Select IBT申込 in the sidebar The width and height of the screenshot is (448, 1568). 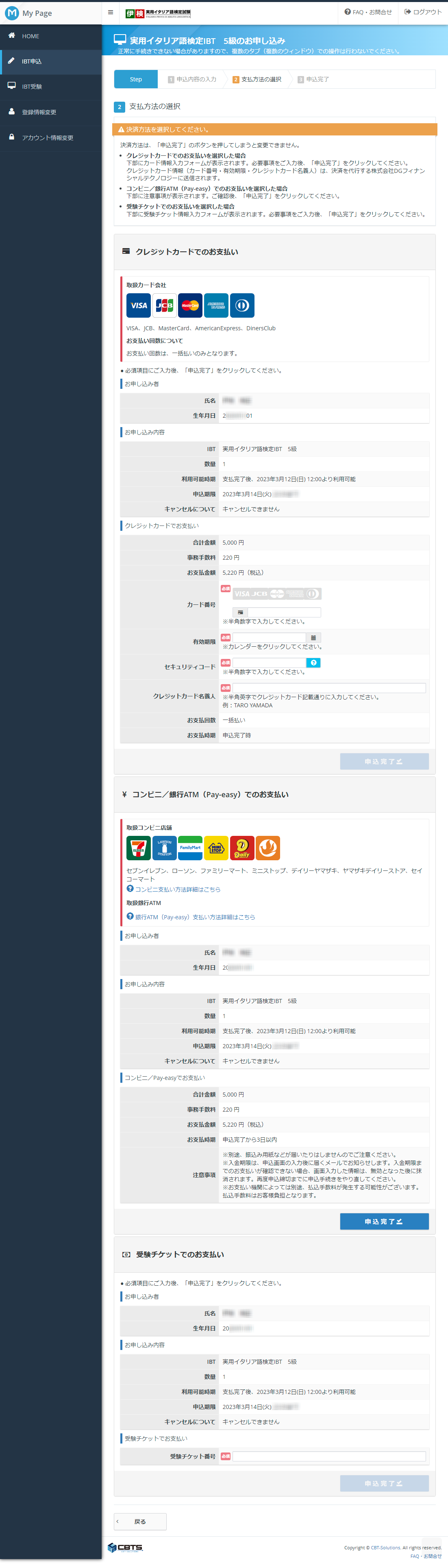50,61
